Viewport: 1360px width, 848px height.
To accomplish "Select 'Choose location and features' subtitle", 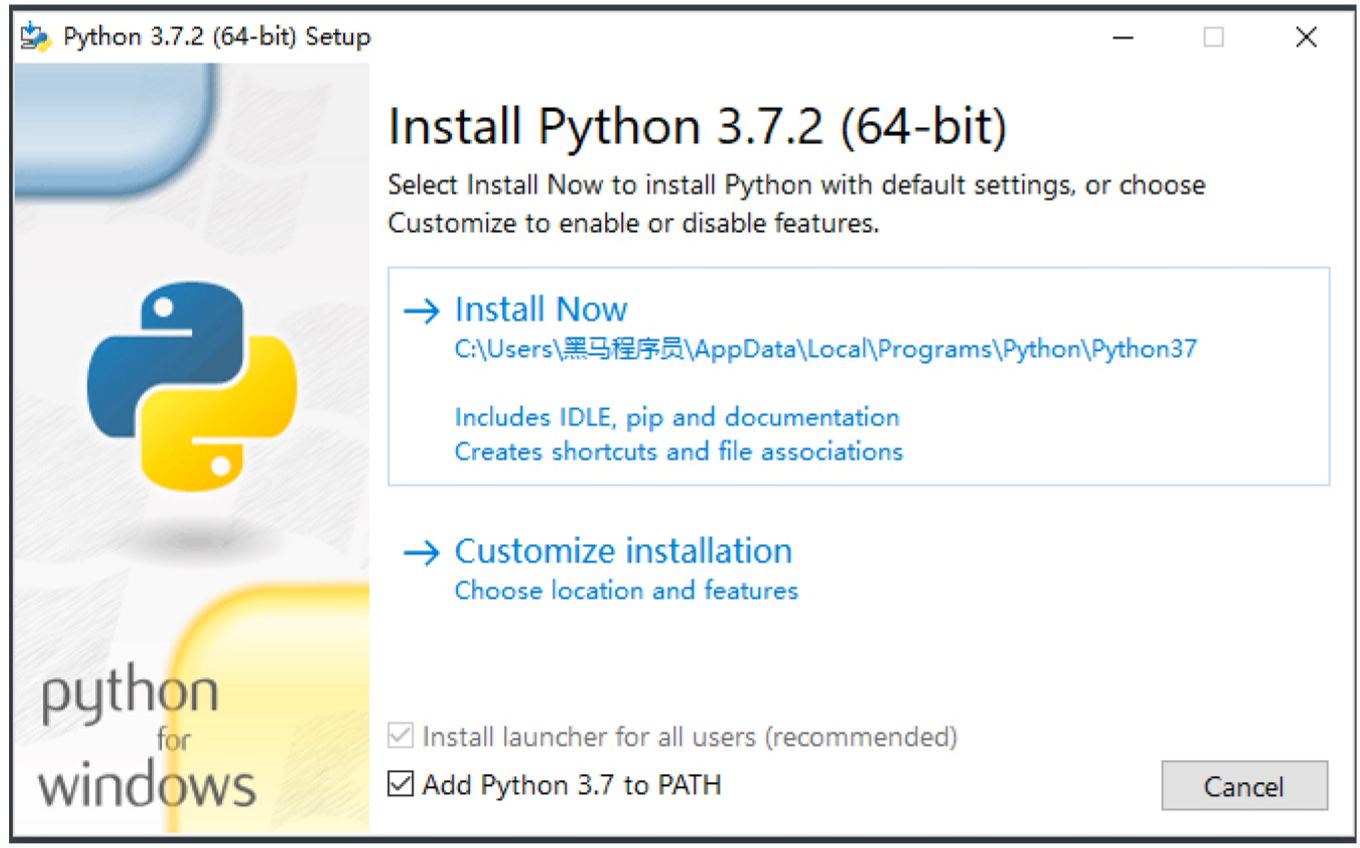I will click(626, 590).
